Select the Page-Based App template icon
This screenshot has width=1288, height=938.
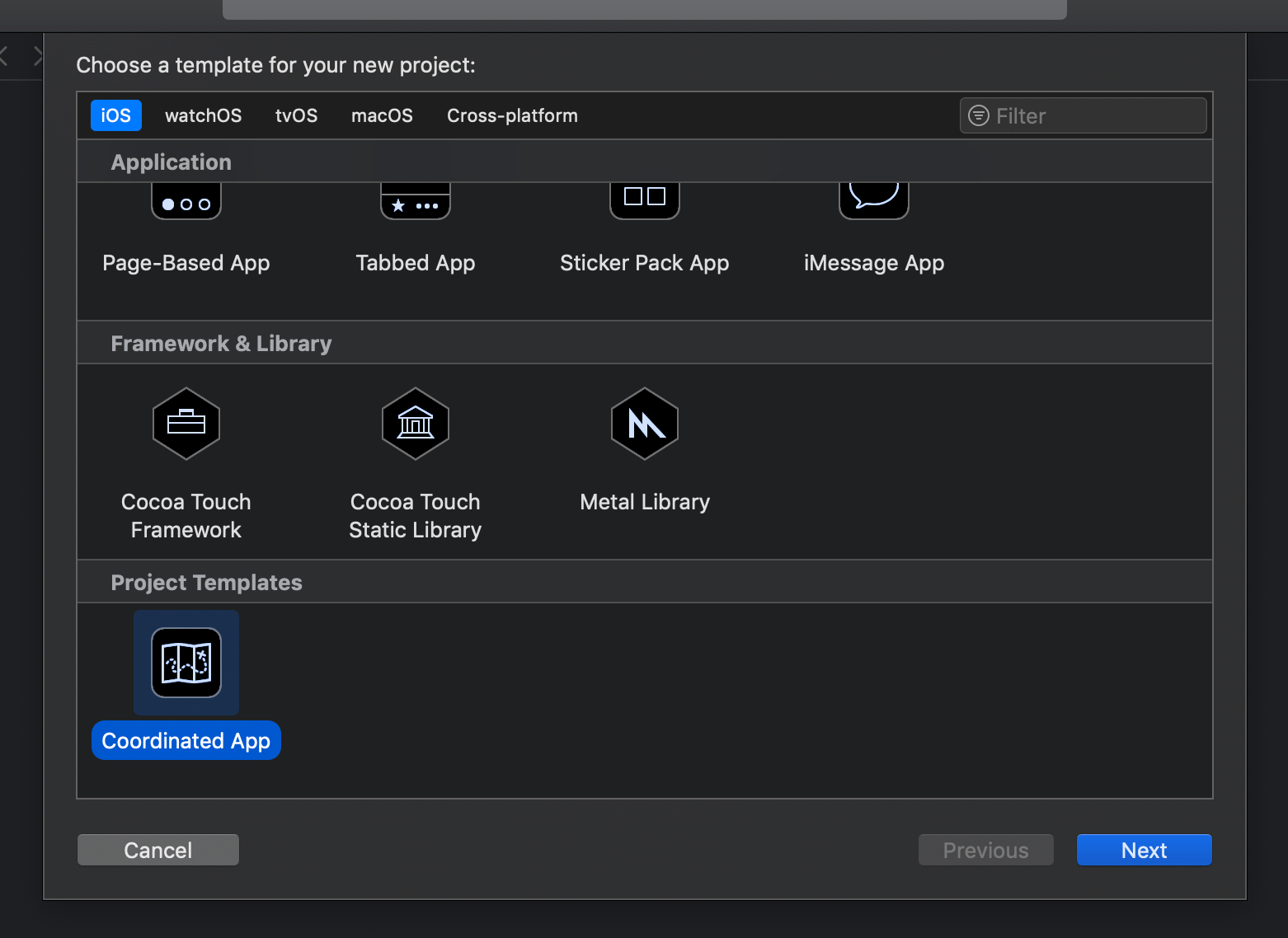click(186, 200)
